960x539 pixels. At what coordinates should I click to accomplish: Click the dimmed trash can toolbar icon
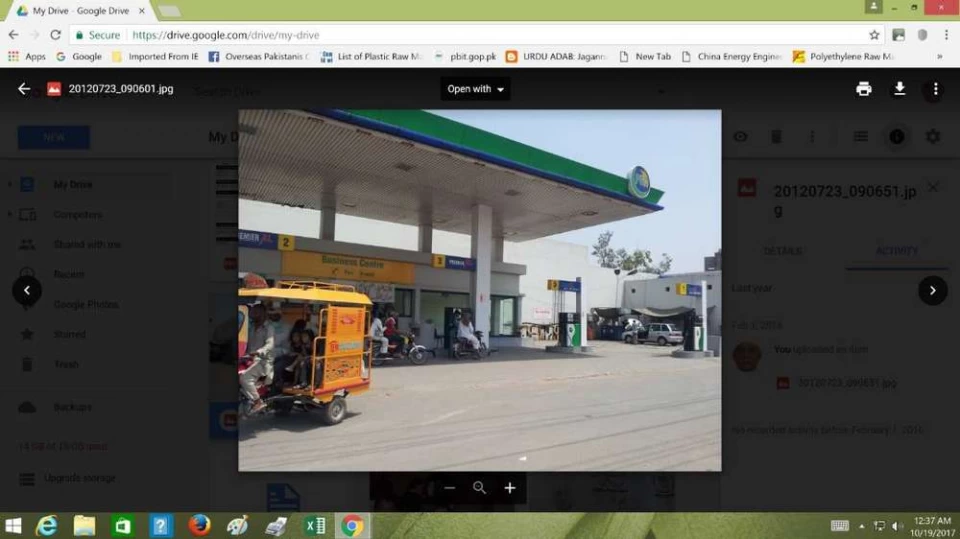coord(776,137)
